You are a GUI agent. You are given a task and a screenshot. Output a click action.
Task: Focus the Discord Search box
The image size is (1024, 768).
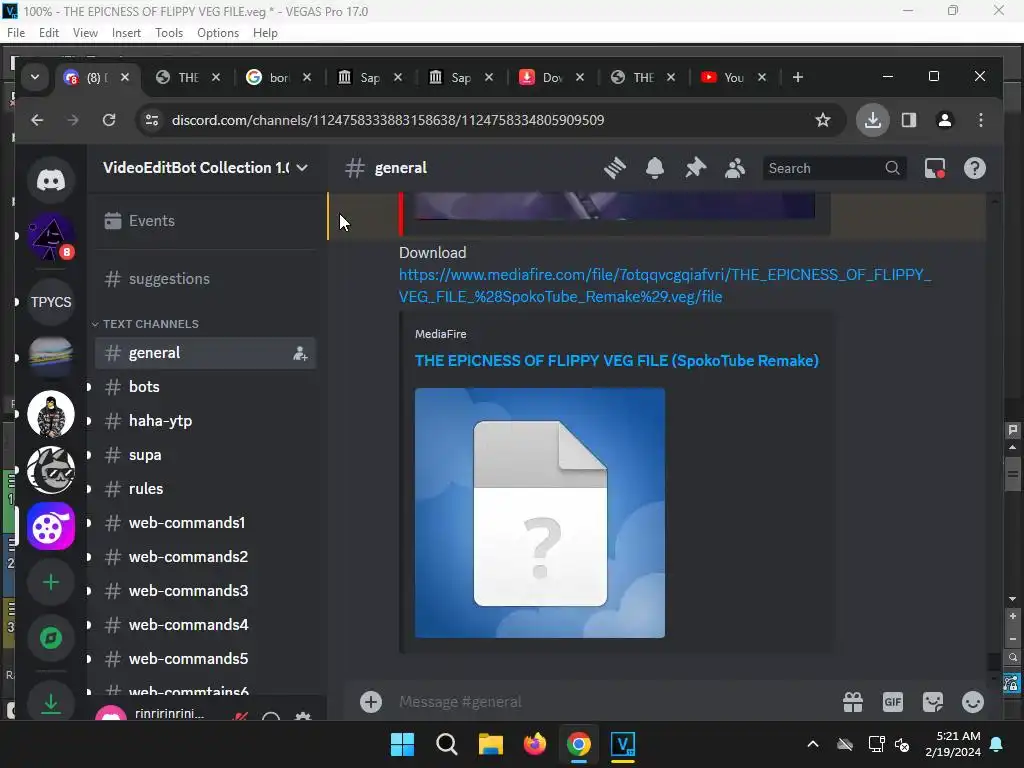click(x=834, y=168)
